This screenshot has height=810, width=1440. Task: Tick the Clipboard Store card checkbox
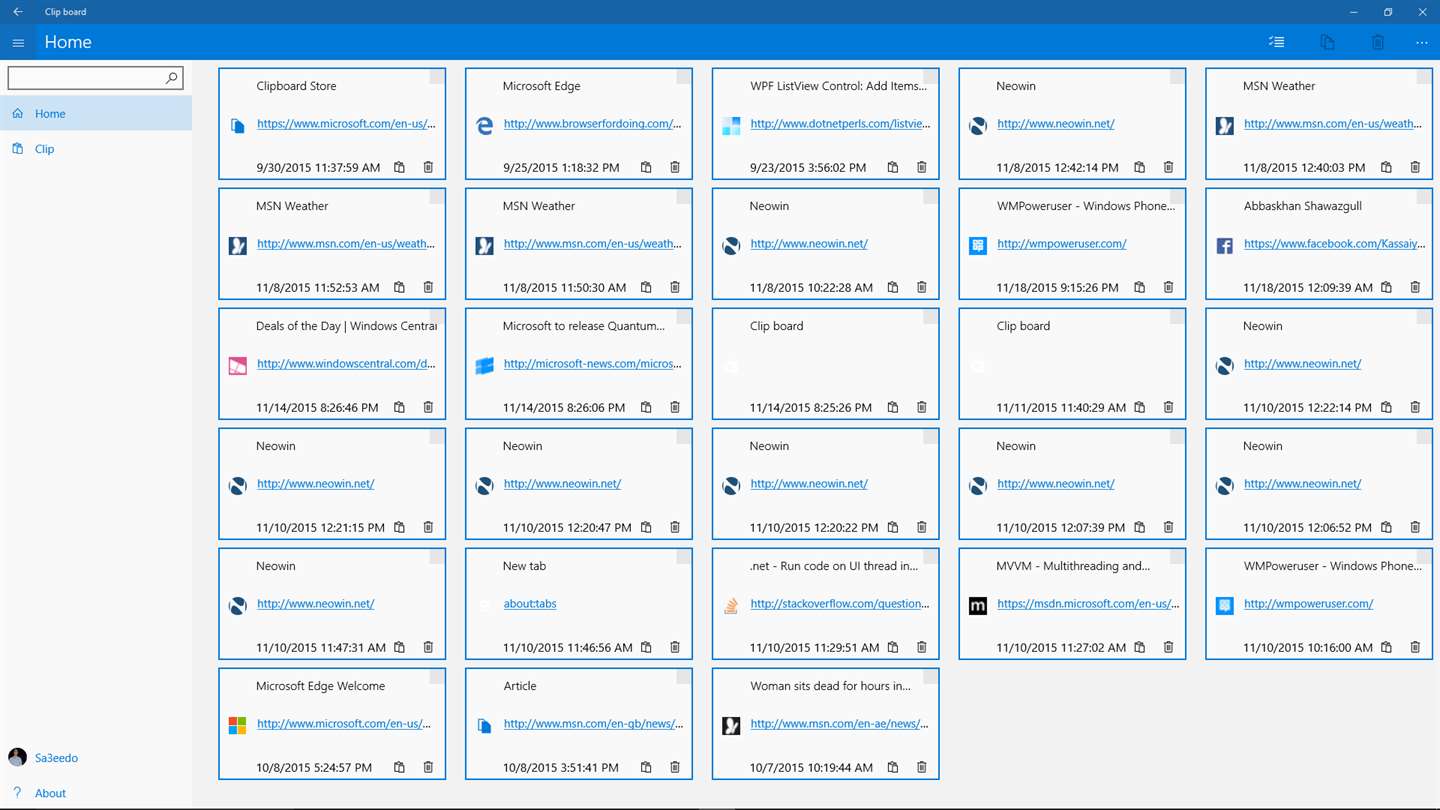click(x=437, y=76)
